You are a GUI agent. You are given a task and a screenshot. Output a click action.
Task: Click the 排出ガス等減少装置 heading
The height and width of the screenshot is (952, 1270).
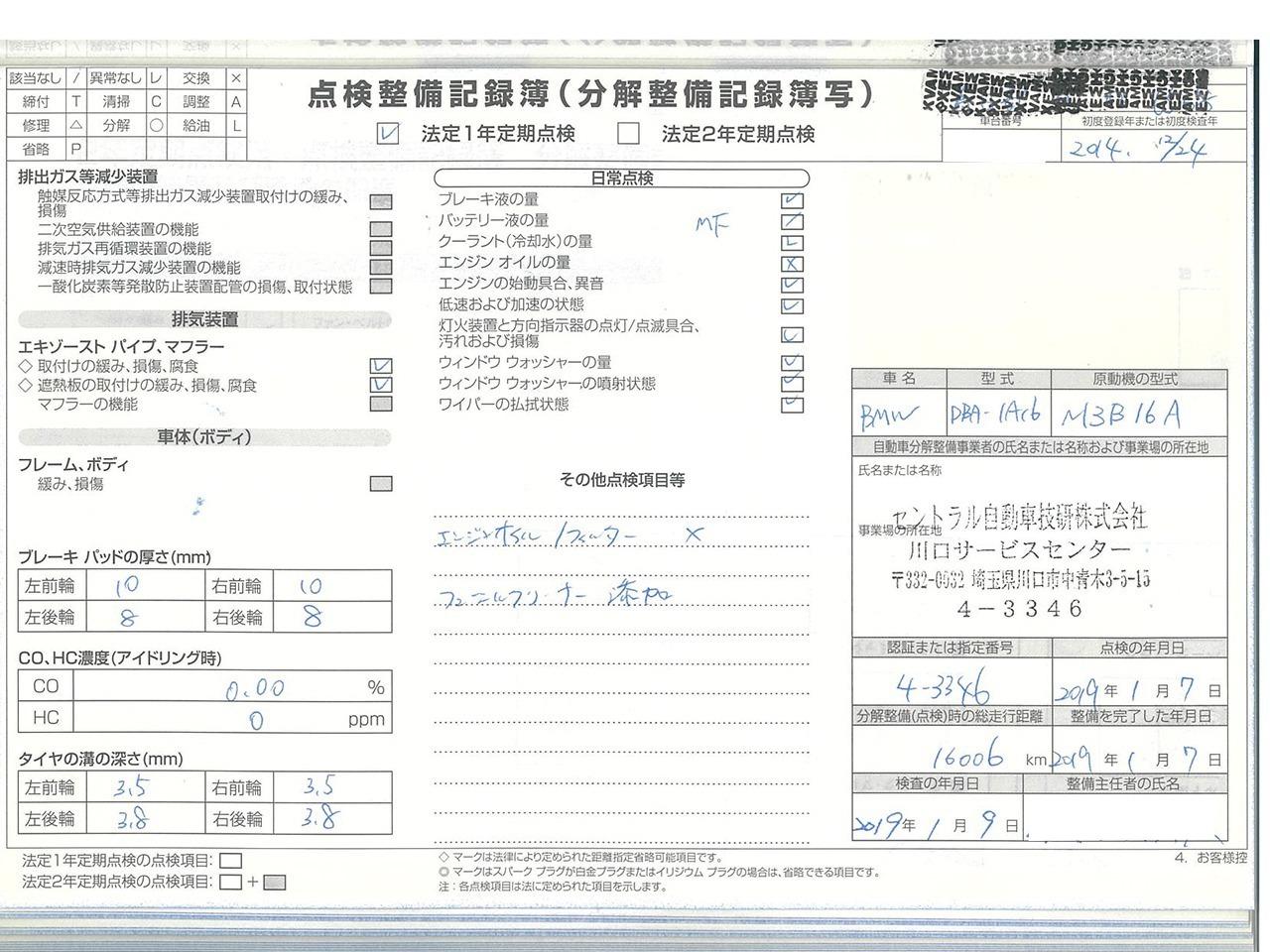pos(87,177)
